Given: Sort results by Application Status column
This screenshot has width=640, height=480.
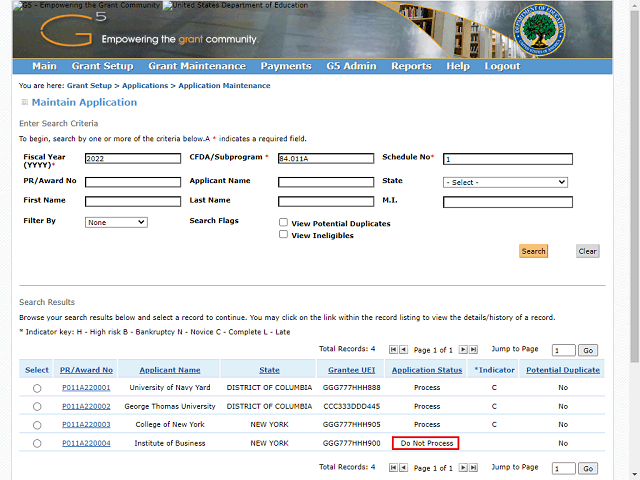Looking at the screenshot, I should (427, 370).
